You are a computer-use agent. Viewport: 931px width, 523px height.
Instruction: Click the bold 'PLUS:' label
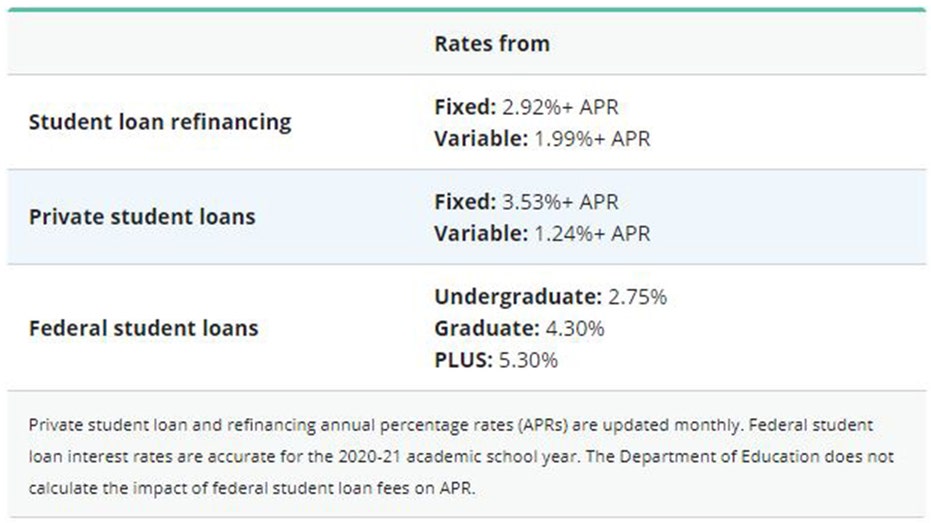pos(464,360)
